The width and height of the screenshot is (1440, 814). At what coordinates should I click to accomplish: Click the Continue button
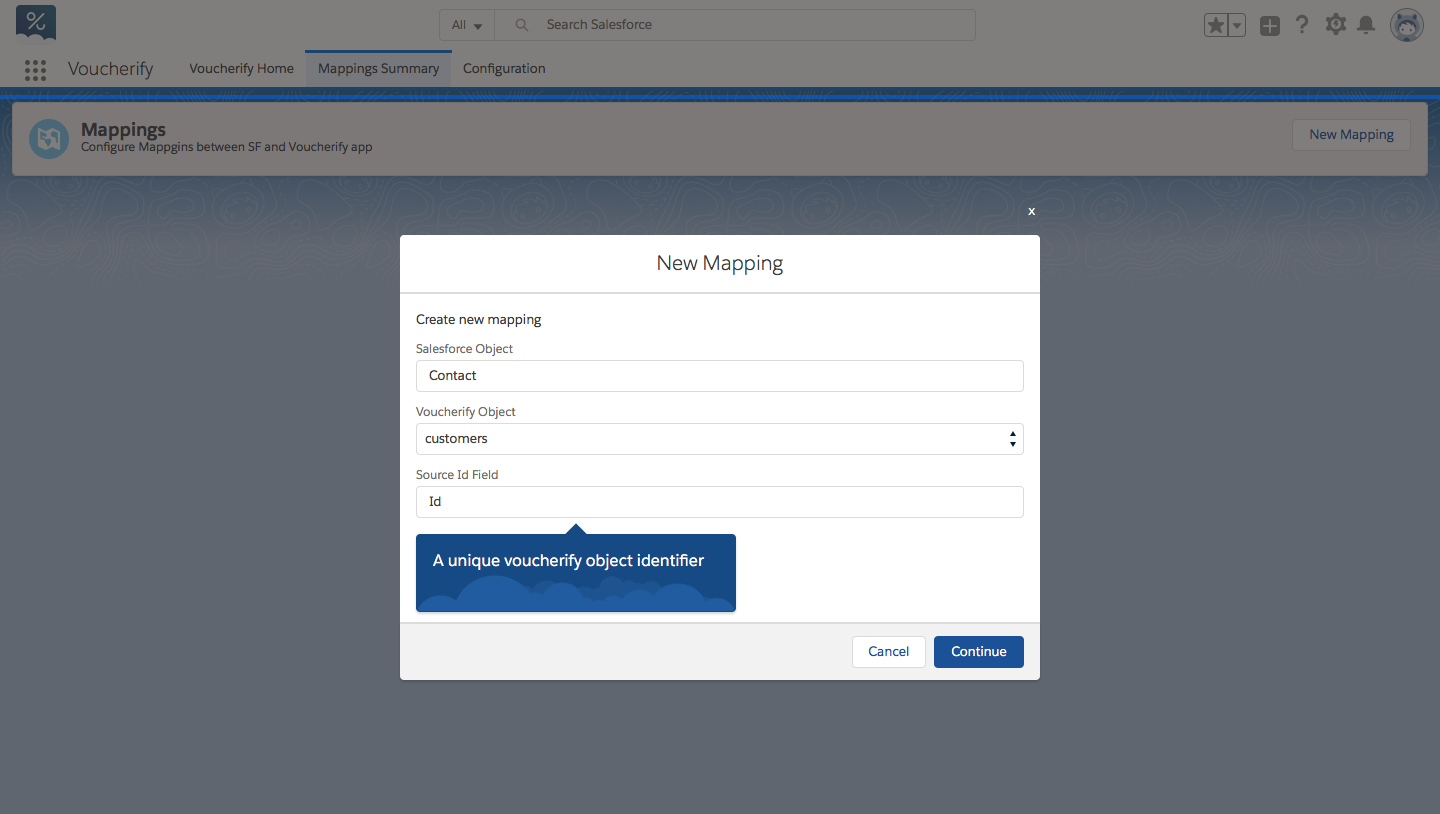(x=979, y=652)
